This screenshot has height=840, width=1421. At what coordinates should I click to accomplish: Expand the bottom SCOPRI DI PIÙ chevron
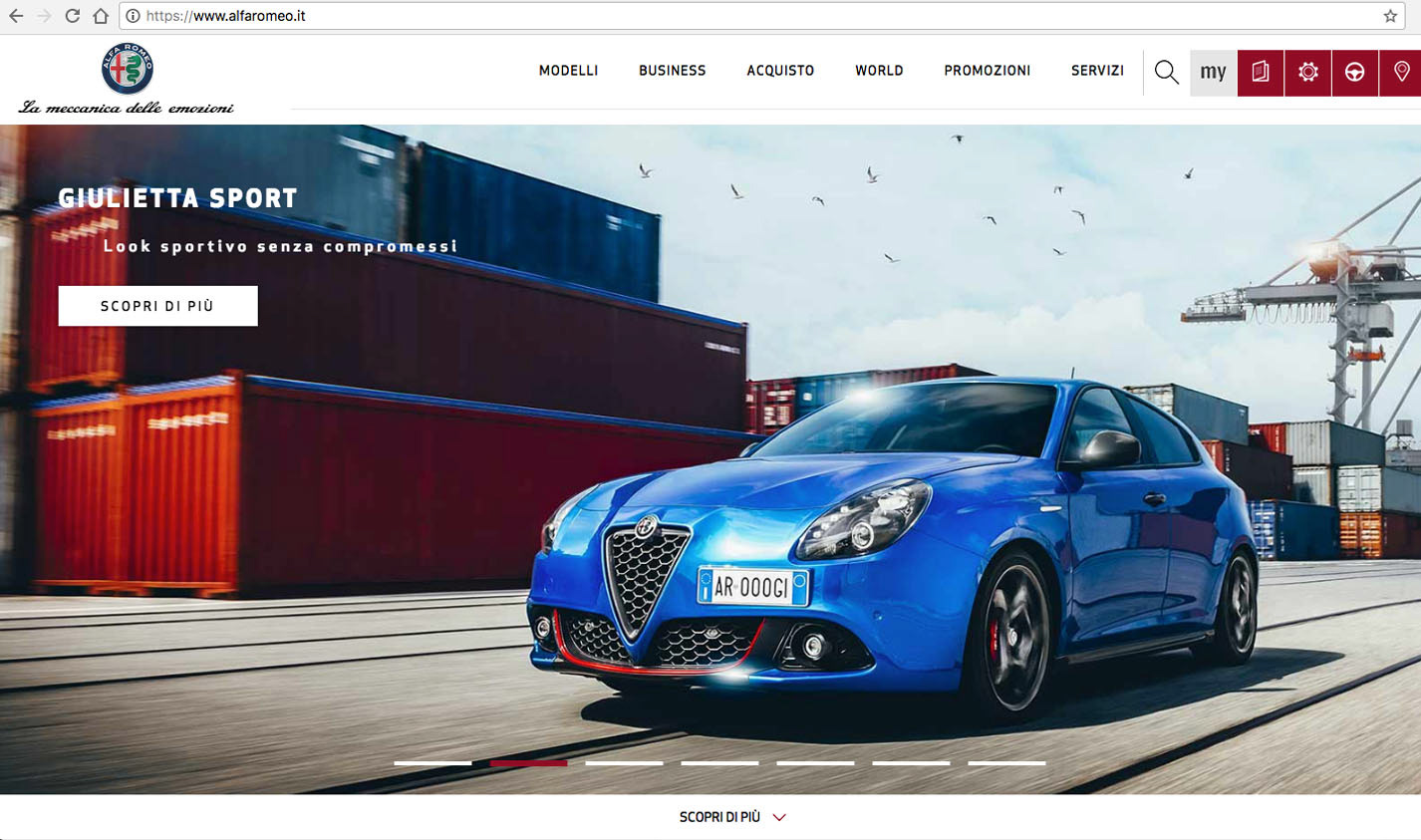pyautogui.click(x=779, y=818)
